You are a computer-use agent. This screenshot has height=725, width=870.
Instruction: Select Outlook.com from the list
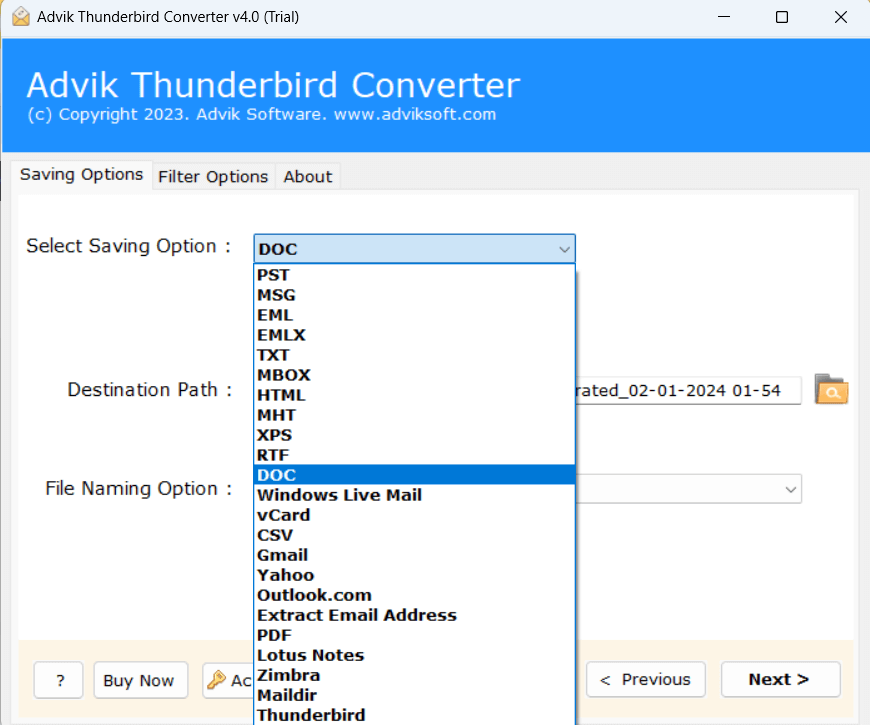click(414, 595)
